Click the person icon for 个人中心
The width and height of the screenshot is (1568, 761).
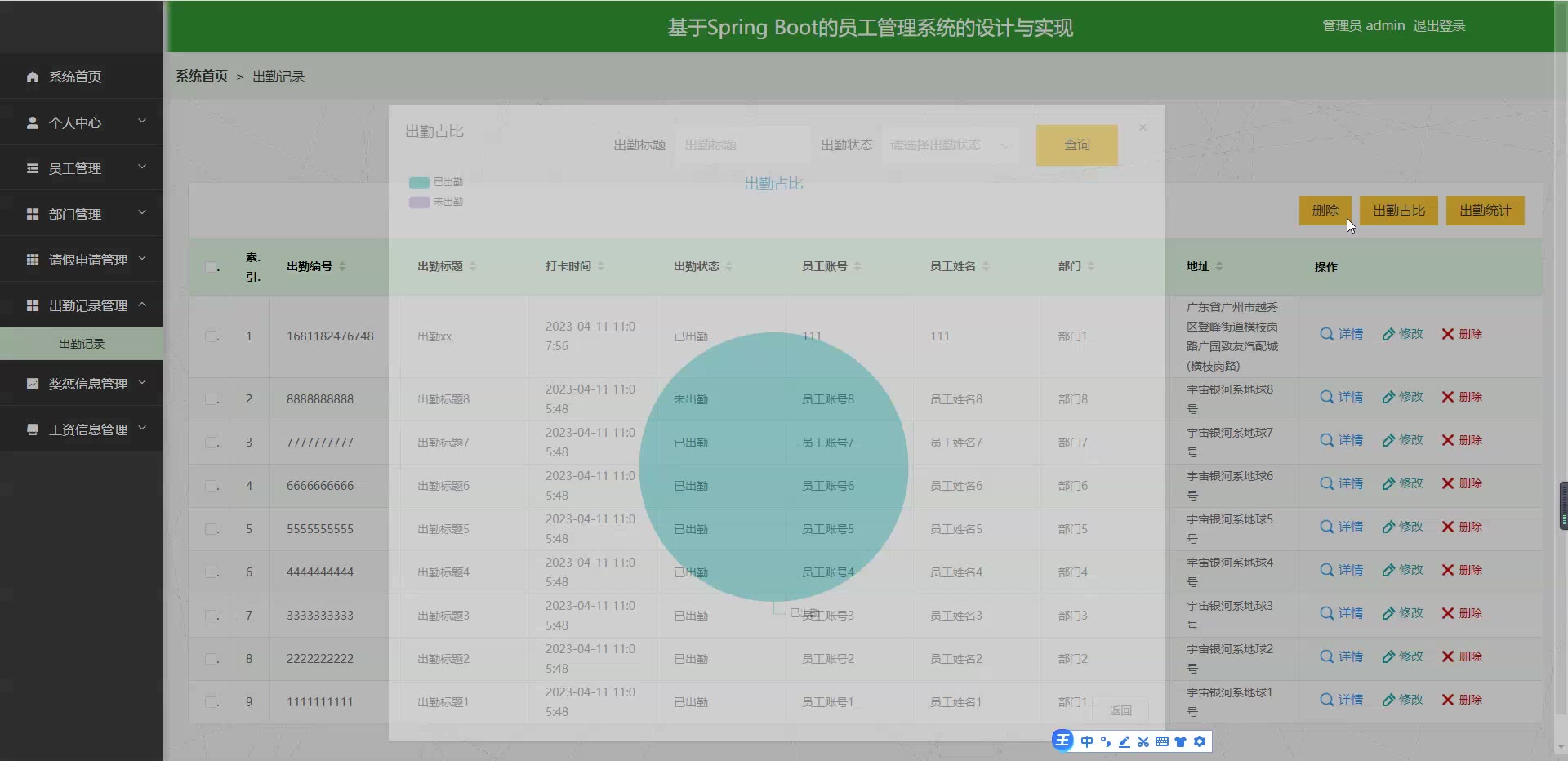click(x=33, y=122)
